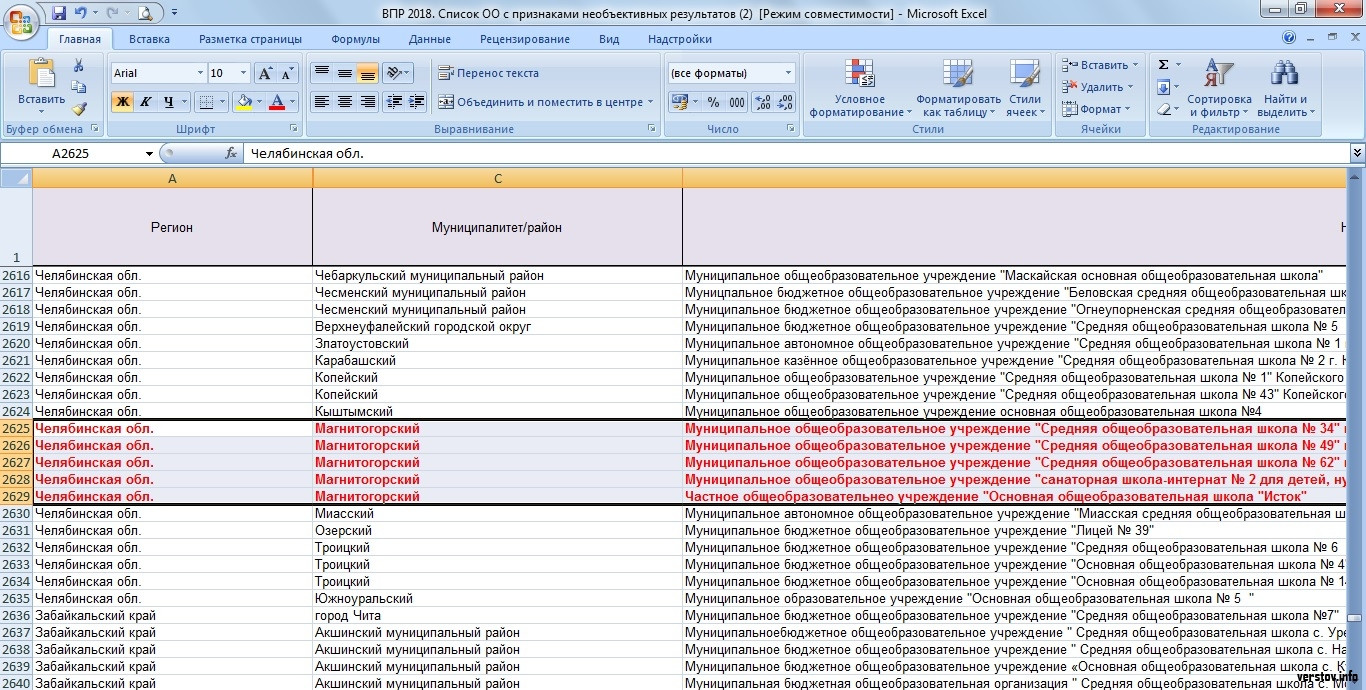
Task: Open the font size dropdown
Action: click(x=243, y=73)
